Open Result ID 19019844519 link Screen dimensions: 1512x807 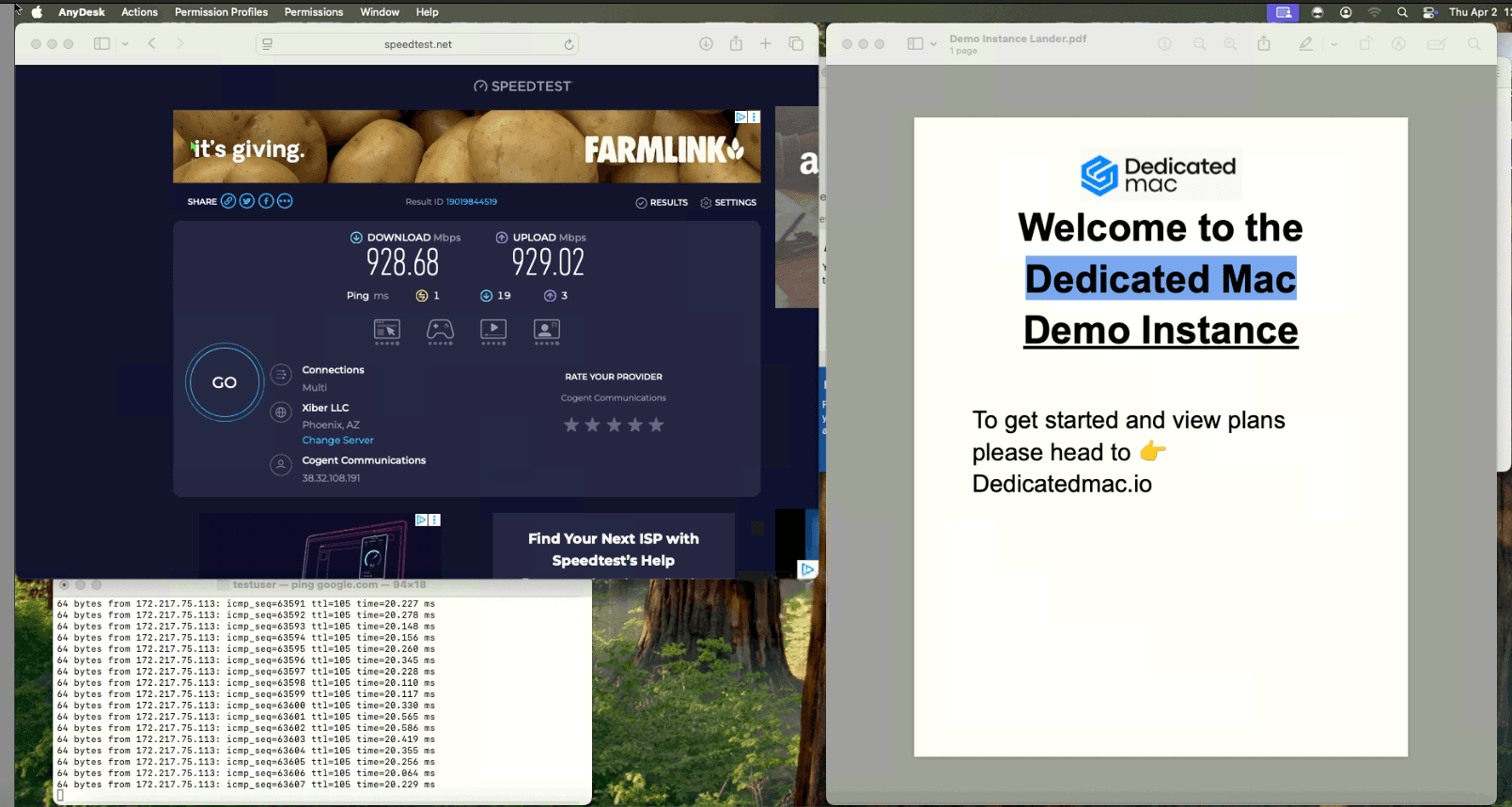471,202
